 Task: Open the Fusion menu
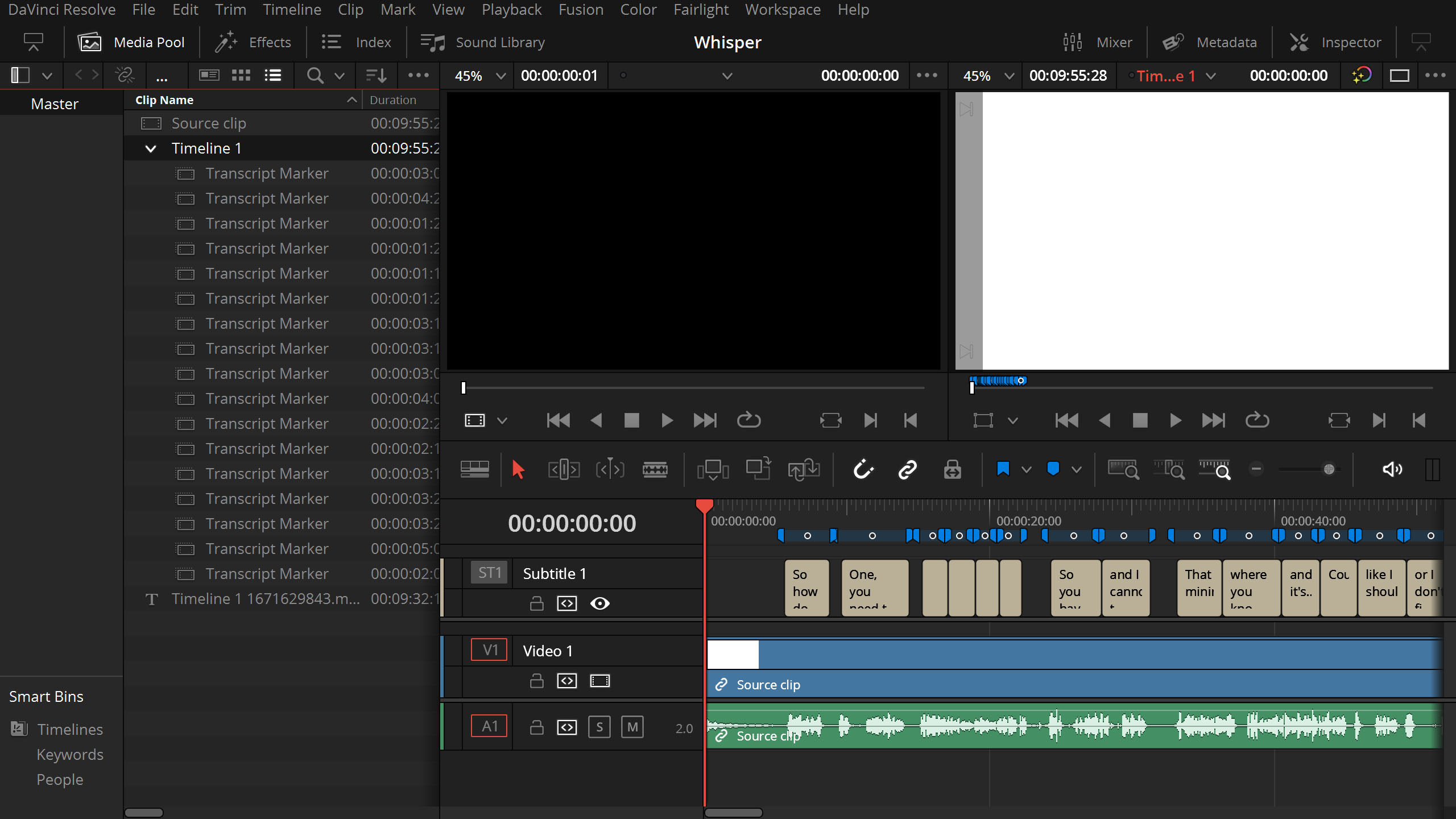tap(581, 10)
